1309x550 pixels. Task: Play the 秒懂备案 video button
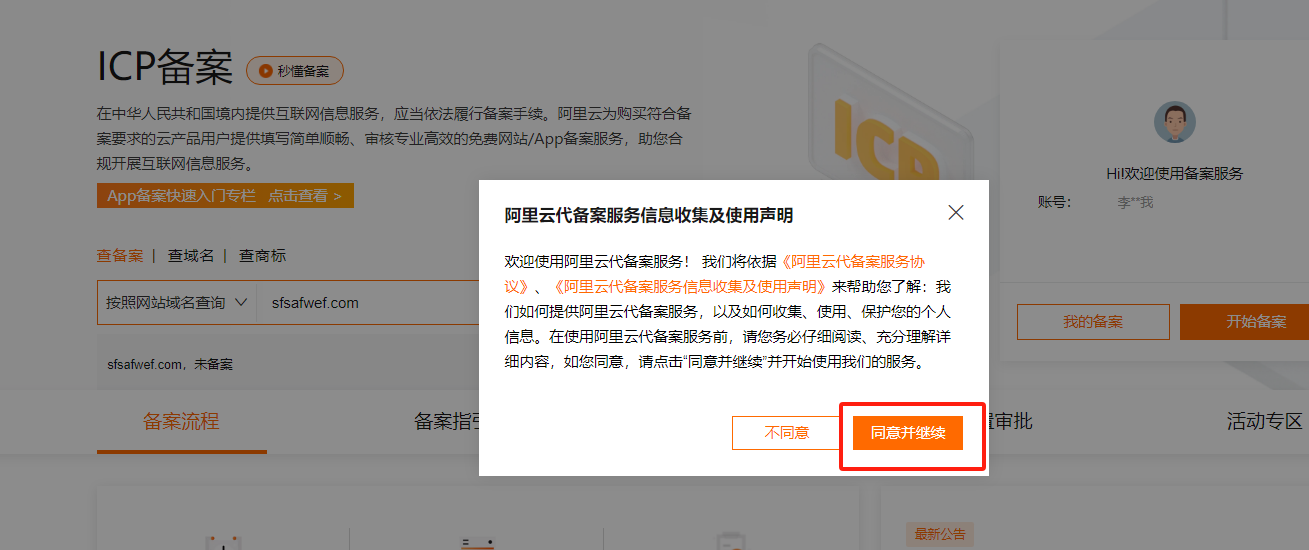pyautogui.click(x=295, y=70)
